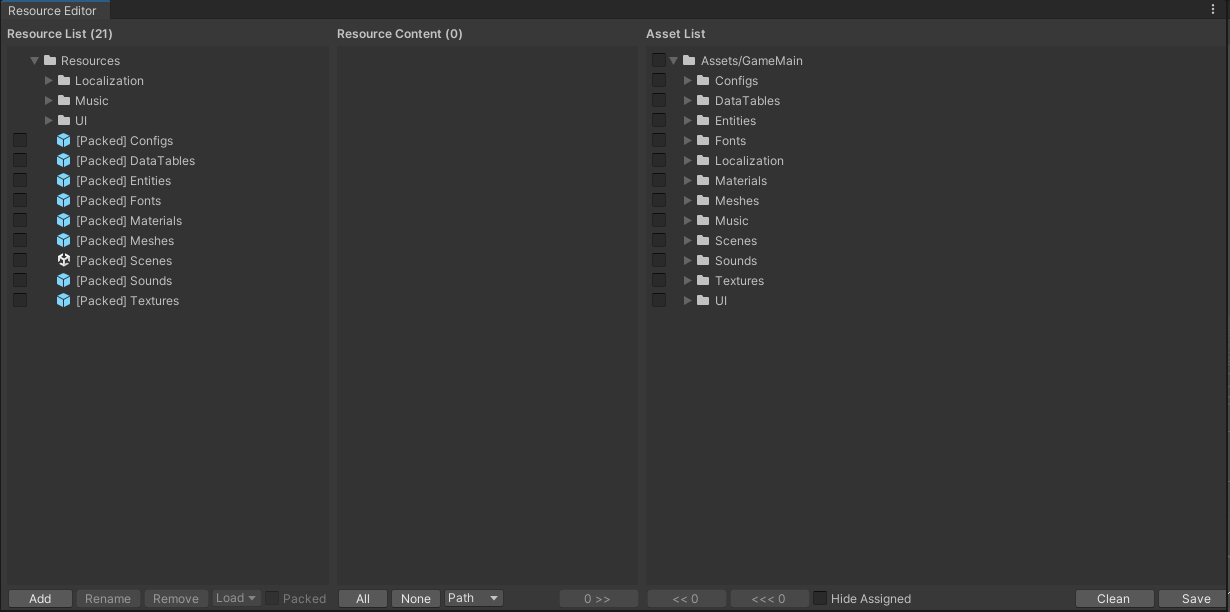Viewport: 1230px width, 612px height.
Task: Click the cube icon beside [Packed] Sounds
Action: 63,280
